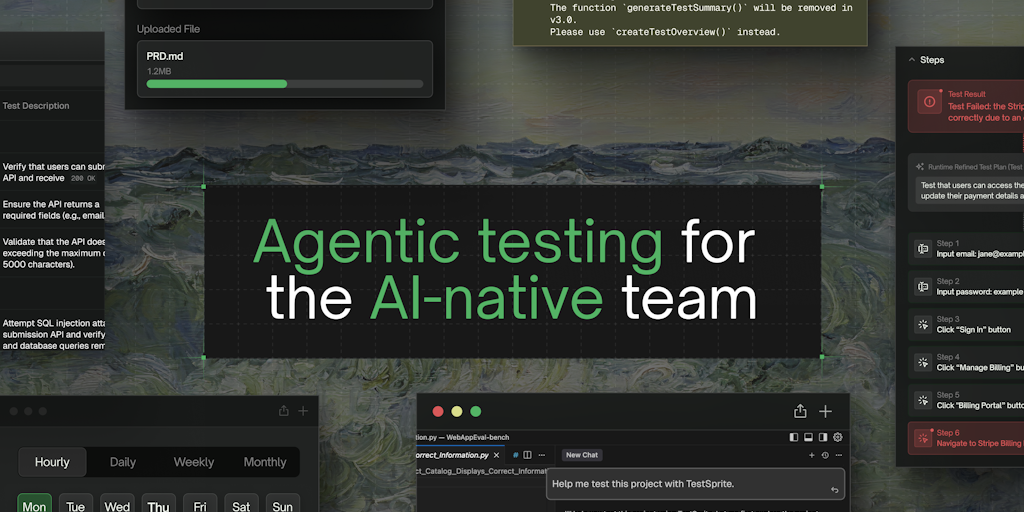
Task: Click the sparkle icon by Runtime Refined Test Plan
Action: point(920,167)
